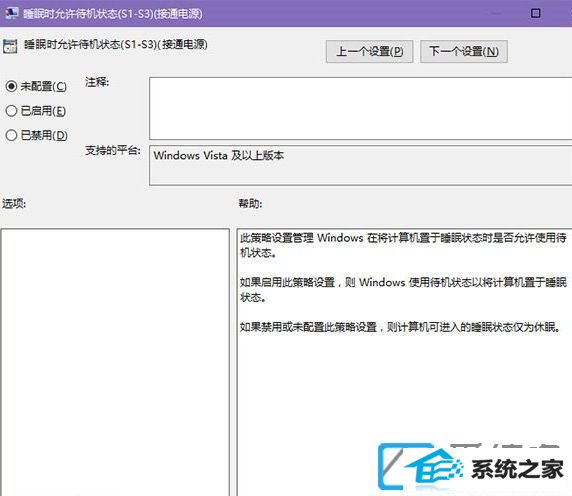This screenshot has width=572, height=496.
Task: Click the help paragraph starting 此策略设置管理
Action: [x=403, y=245]
